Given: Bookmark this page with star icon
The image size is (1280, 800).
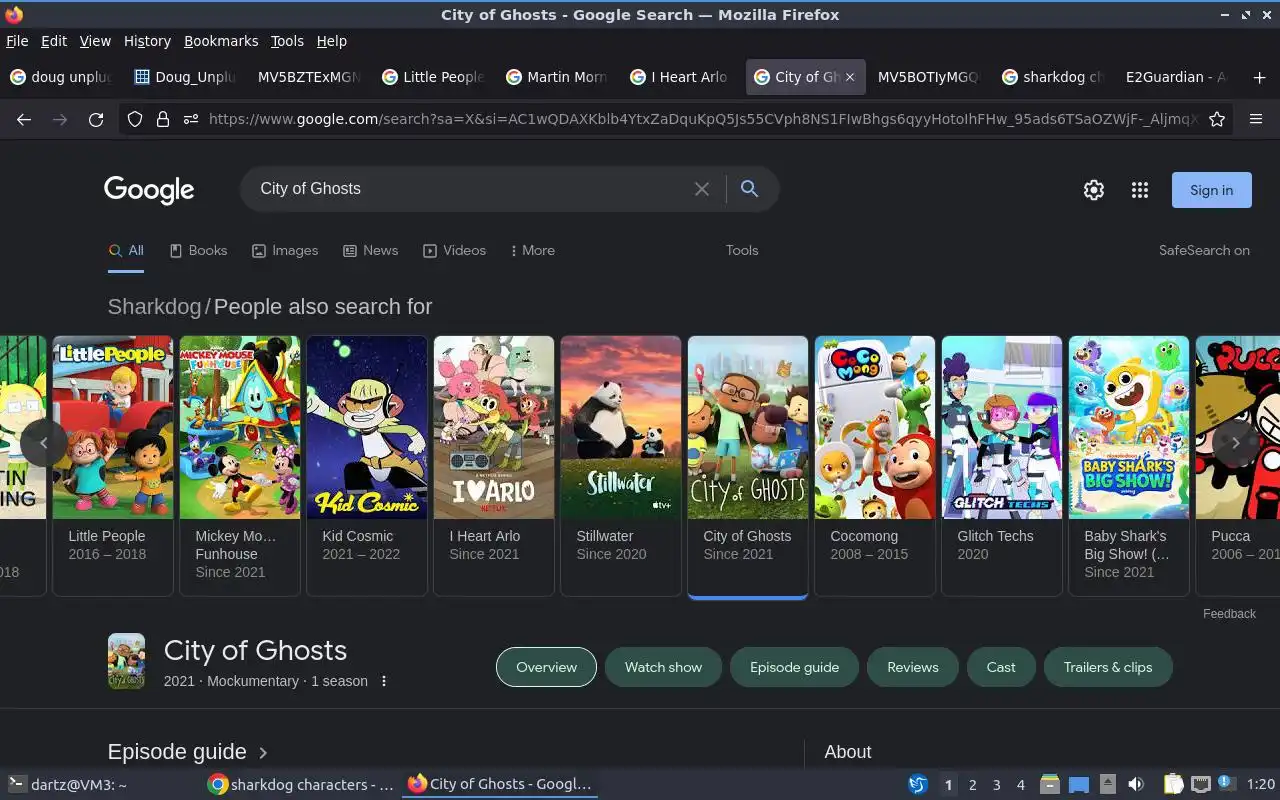Looking at the screenshot, I should (1217, 119).
